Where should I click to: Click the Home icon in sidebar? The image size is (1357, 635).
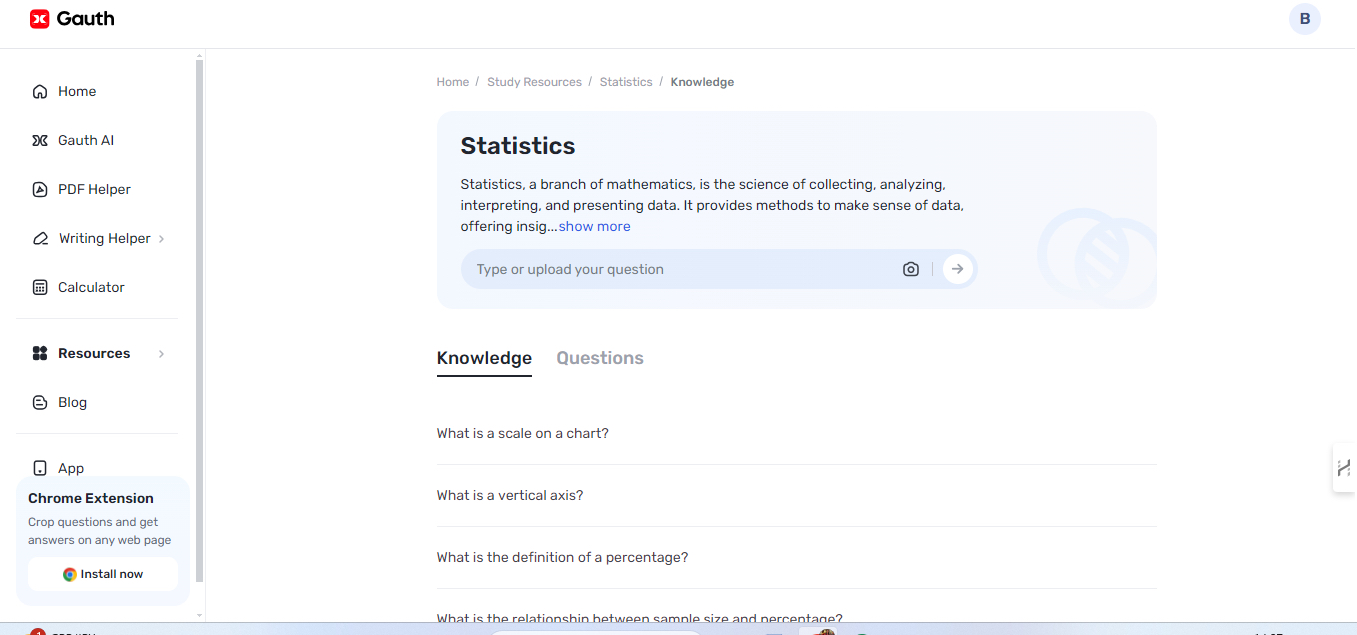[40, 92]
